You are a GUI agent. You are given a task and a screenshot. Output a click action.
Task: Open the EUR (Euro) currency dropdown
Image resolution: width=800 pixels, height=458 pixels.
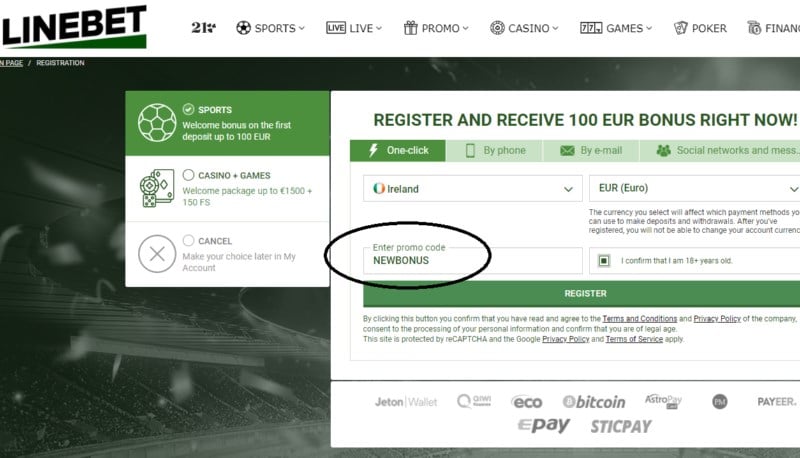coord(694,188)
